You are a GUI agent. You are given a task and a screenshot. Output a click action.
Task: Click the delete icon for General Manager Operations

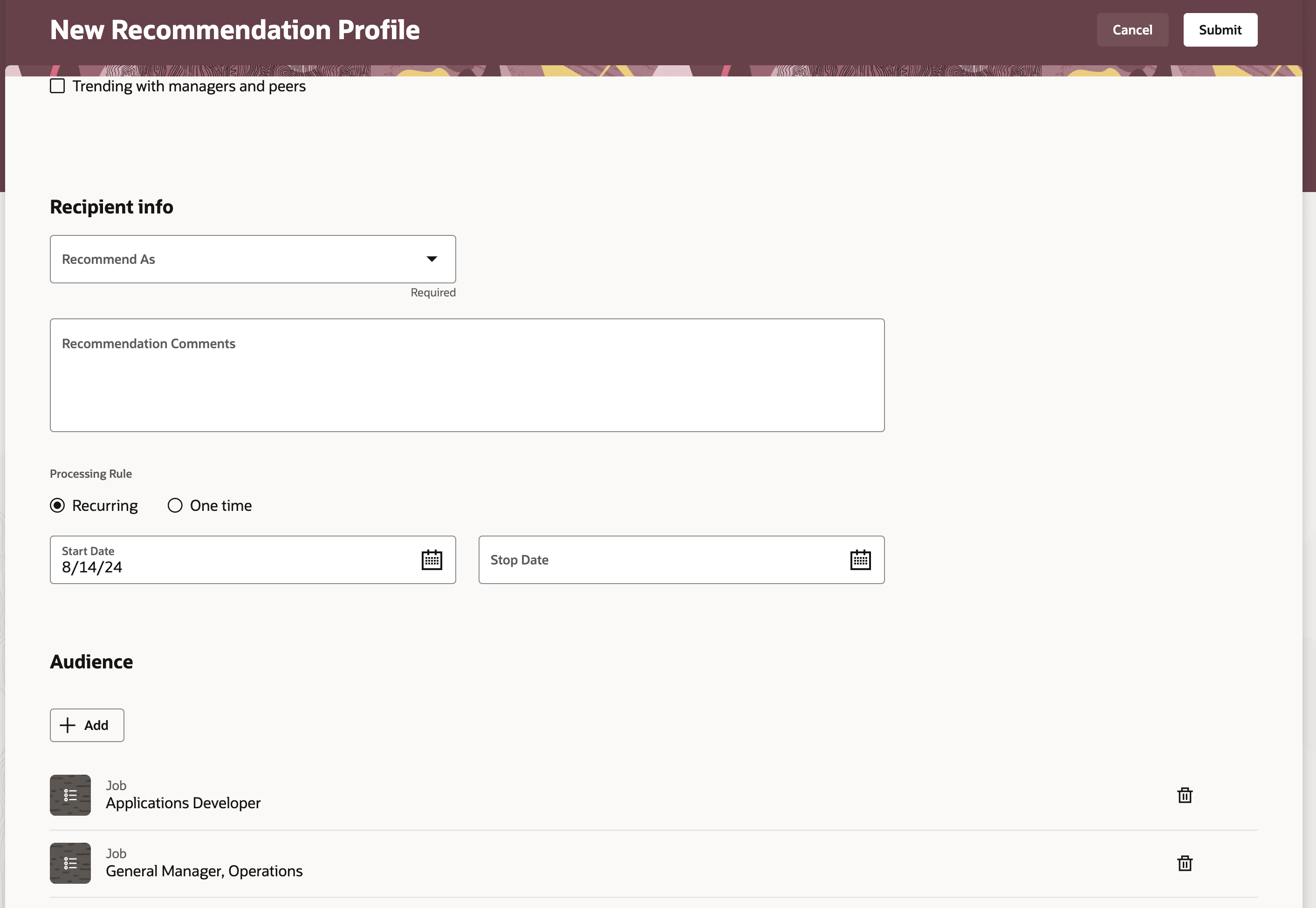point(1183,862)
